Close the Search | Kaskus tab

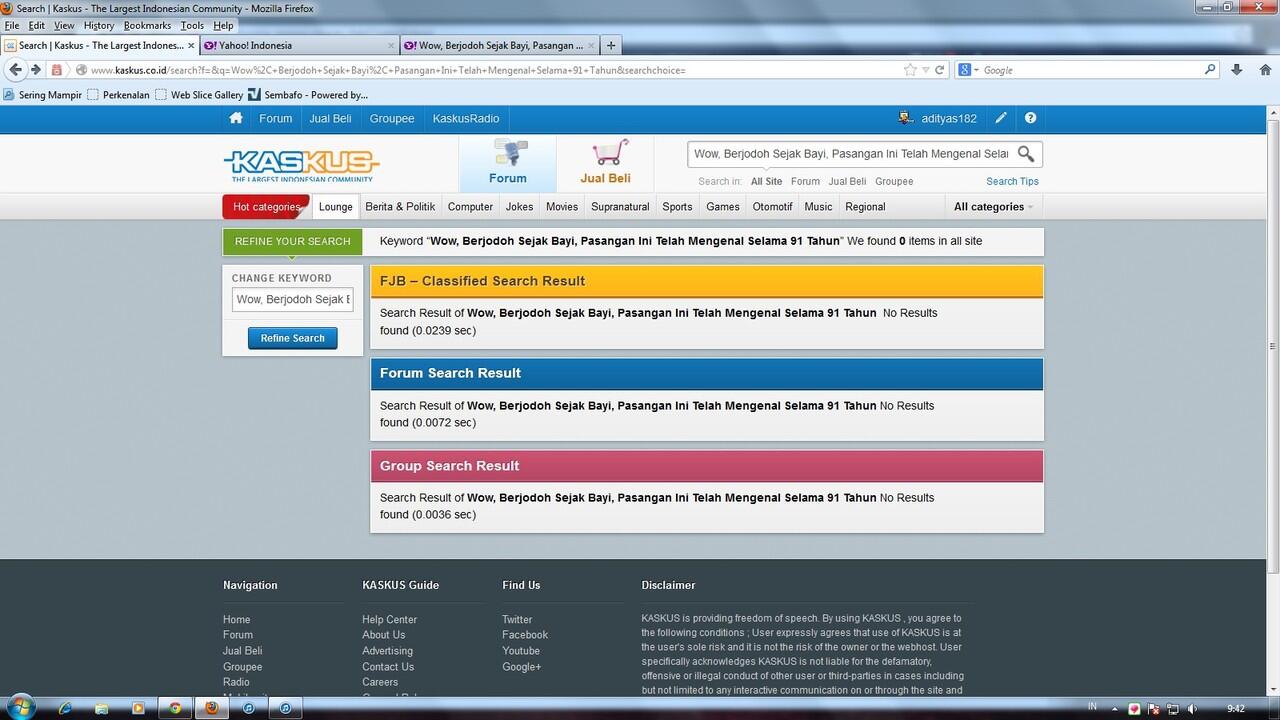pyautogui.click(x=191, y=45)
